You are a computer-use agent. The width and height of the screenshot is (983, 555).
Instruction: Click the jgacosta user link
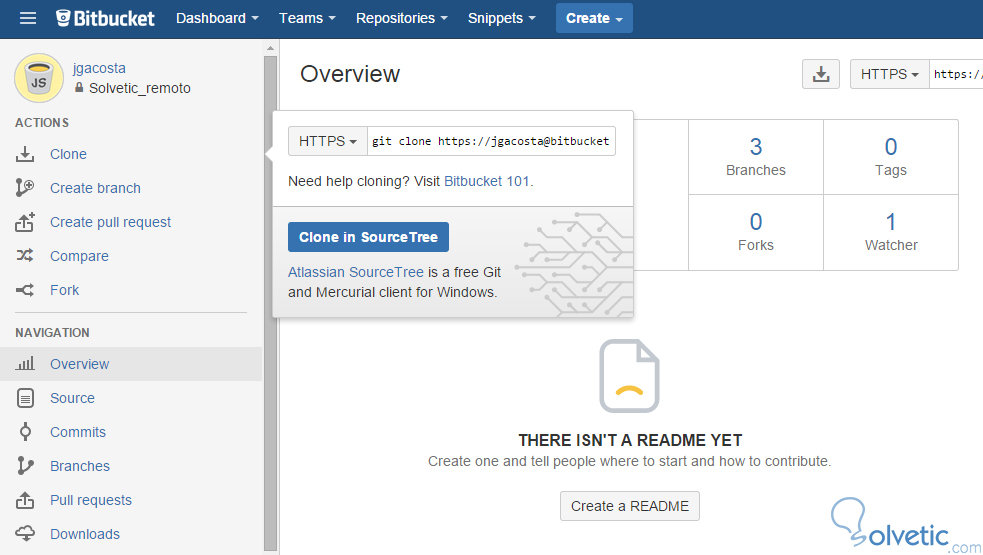(x=99, y=68)
